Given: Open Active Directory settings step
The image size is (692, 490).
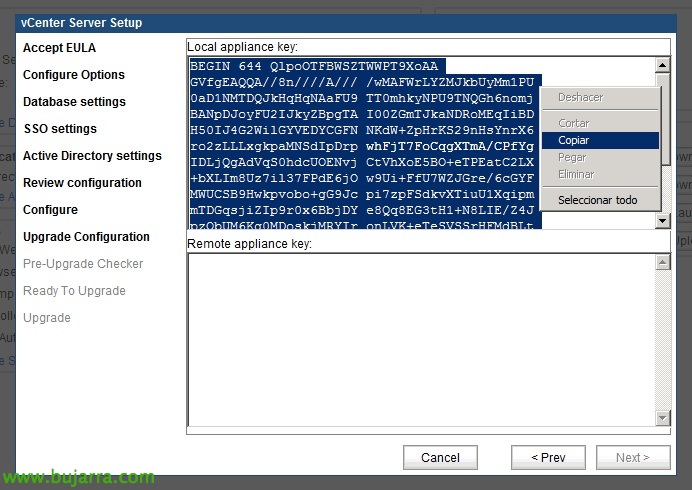Looking at the screenshot, I should coord(92,156).
